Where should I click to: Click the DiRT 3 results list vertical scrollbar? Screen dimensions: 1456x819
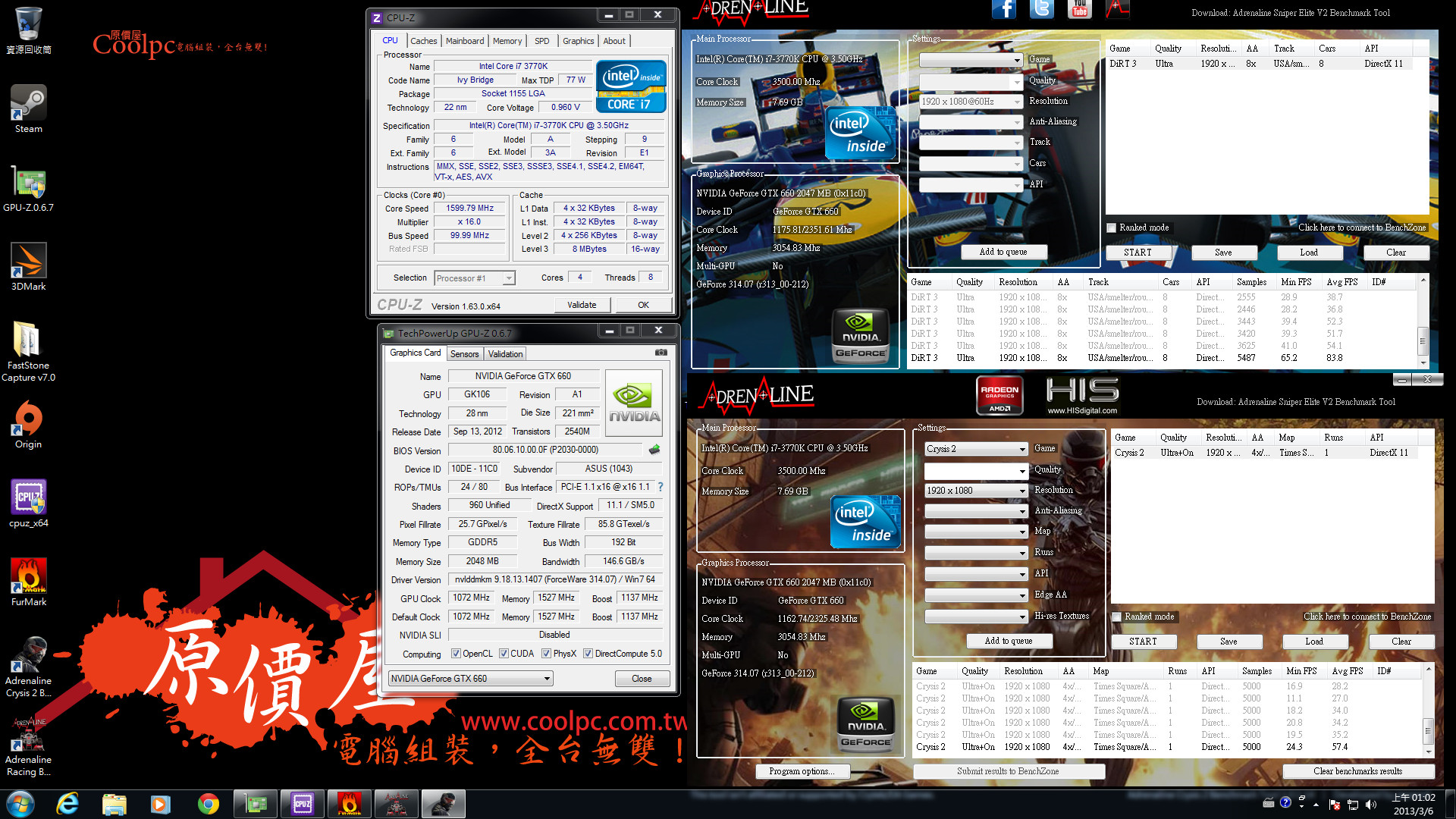tap(1423, 323)
